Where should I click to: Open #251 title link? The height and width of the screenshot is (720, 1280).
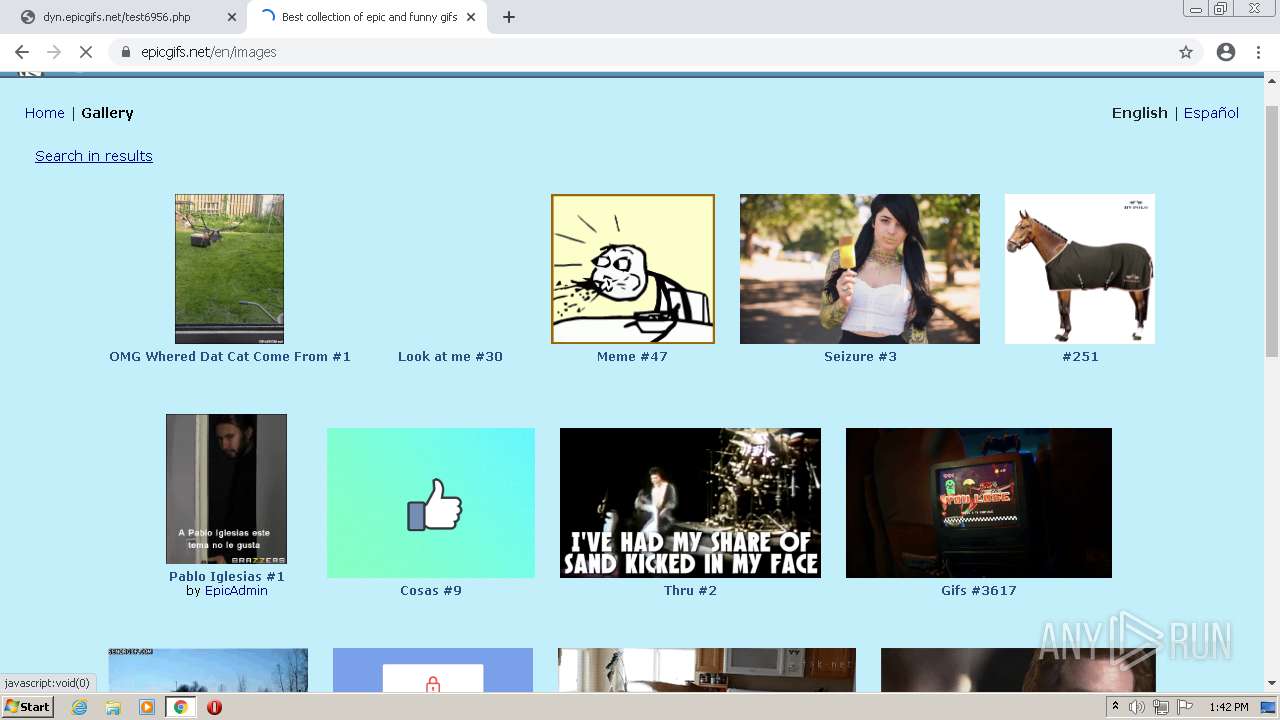tap(1080, 357)
